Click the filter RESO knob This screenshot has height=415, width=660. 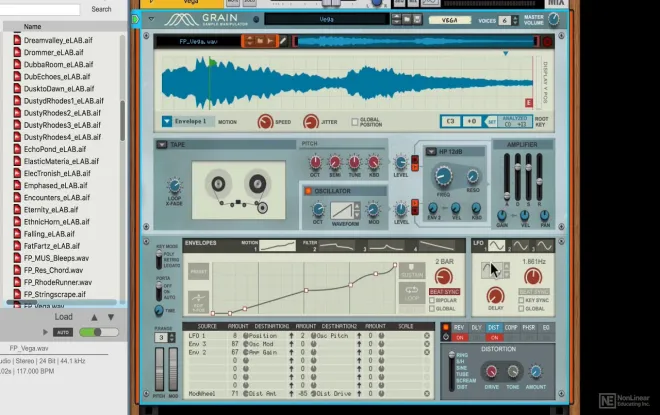coord(473,177)
